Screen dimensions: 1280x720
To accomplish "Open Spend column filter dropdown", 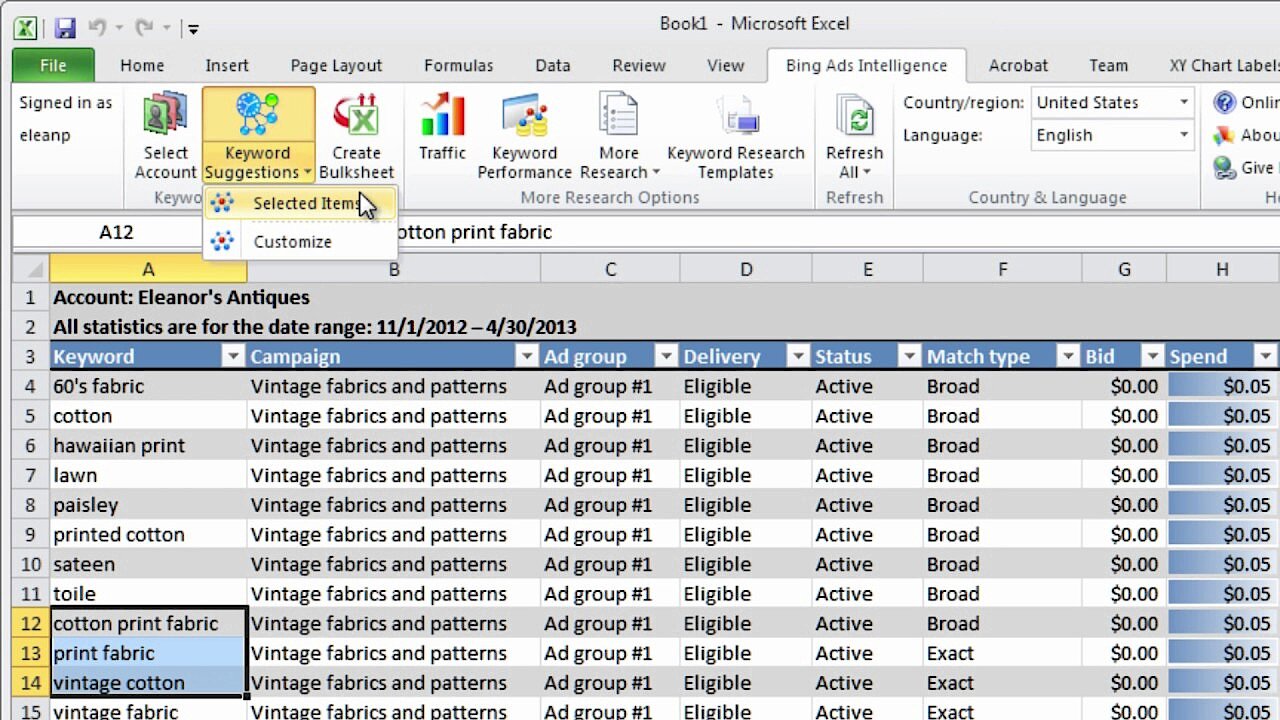I will (x=1266, y=357).
